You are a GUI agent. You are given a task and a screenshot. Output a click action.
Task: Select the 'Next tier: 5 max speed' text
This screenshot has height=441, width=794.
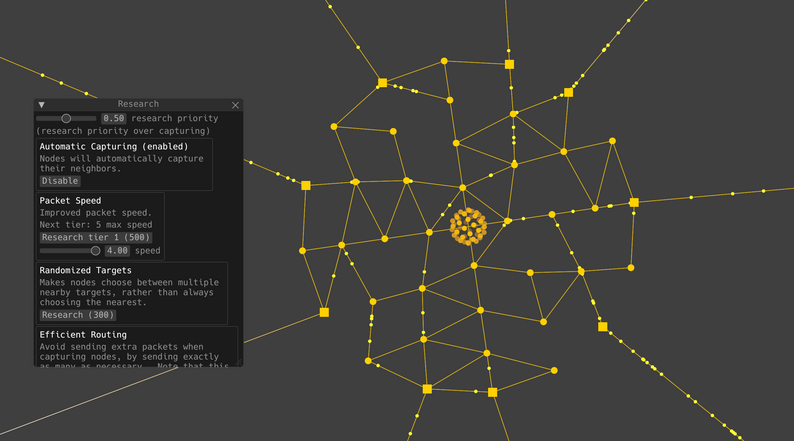tap(96, 225)
